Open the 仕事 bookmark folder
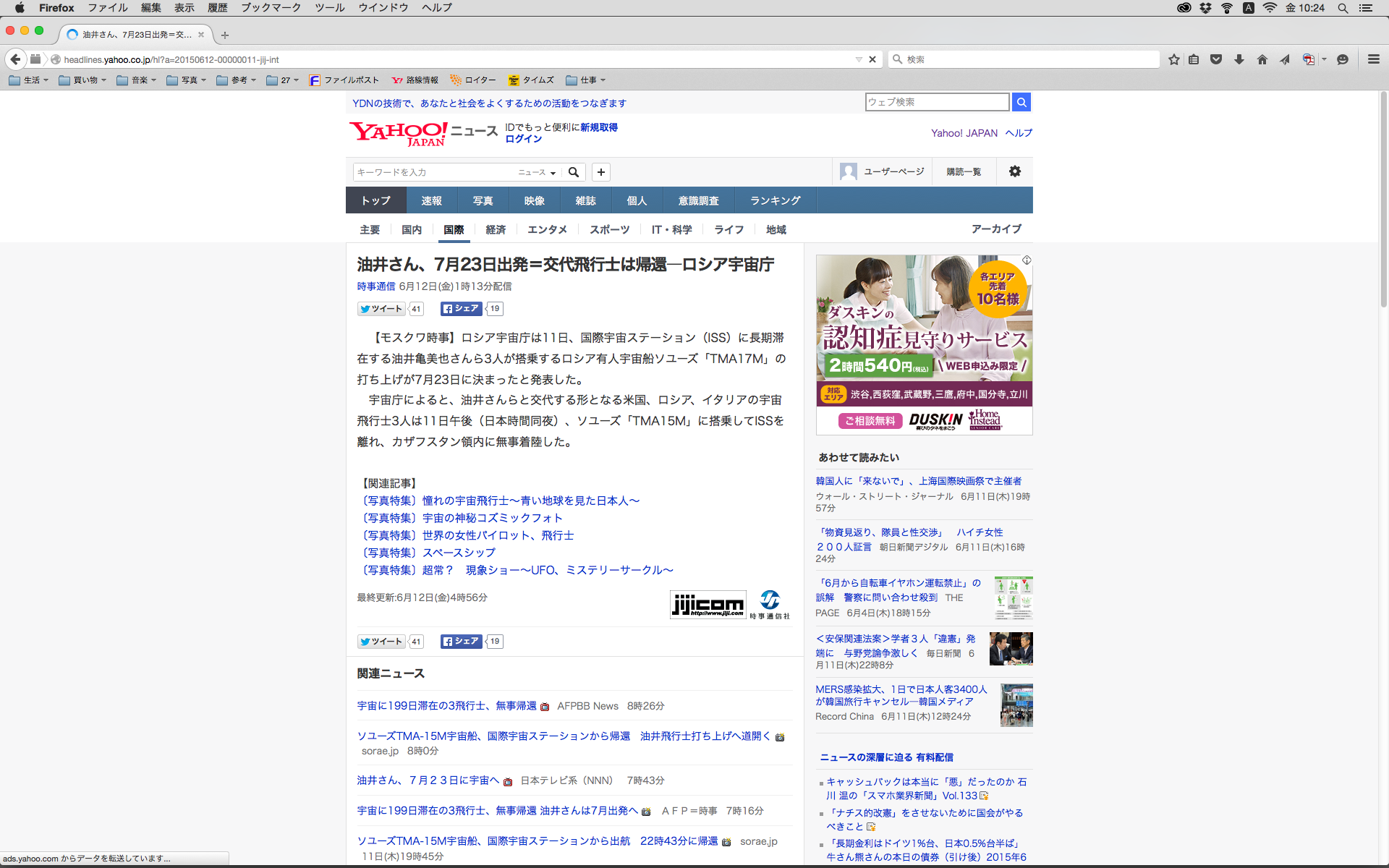 pyautogui.click(x=586, y=80)
